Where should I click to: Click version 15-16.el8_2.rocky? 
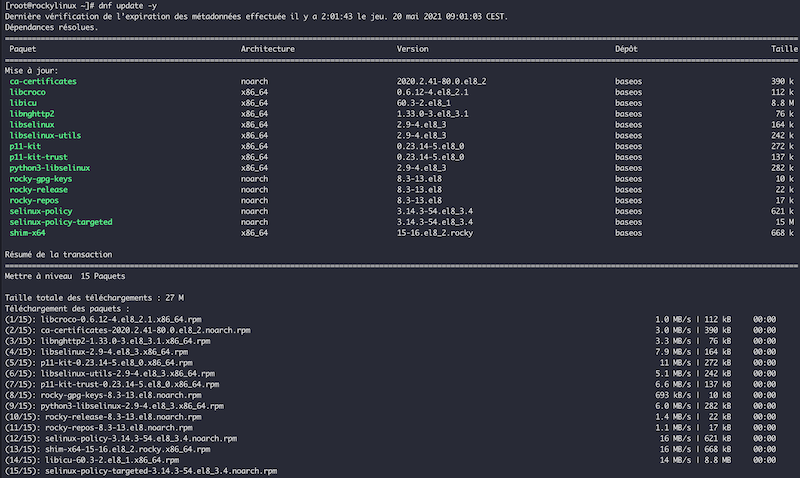(435, 233)
